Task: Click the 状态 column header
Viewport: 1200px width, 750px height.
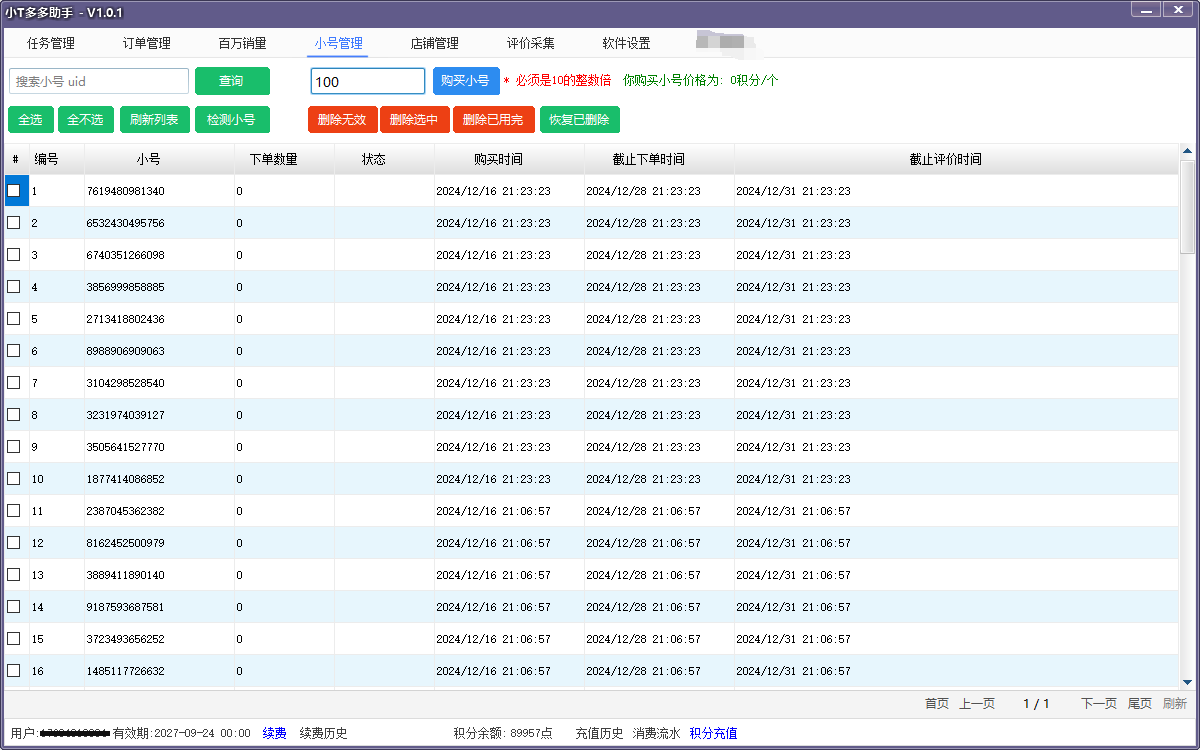Action: pyautogui.click(x=374, y=159)
